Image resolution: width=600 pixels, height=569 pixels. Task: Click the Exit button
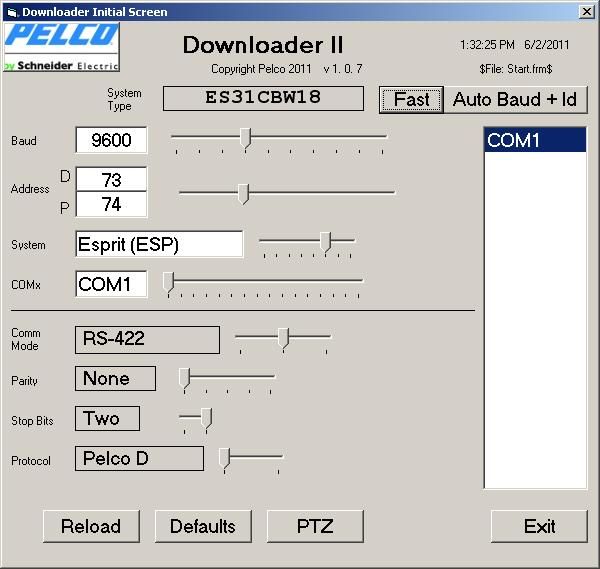539,526
